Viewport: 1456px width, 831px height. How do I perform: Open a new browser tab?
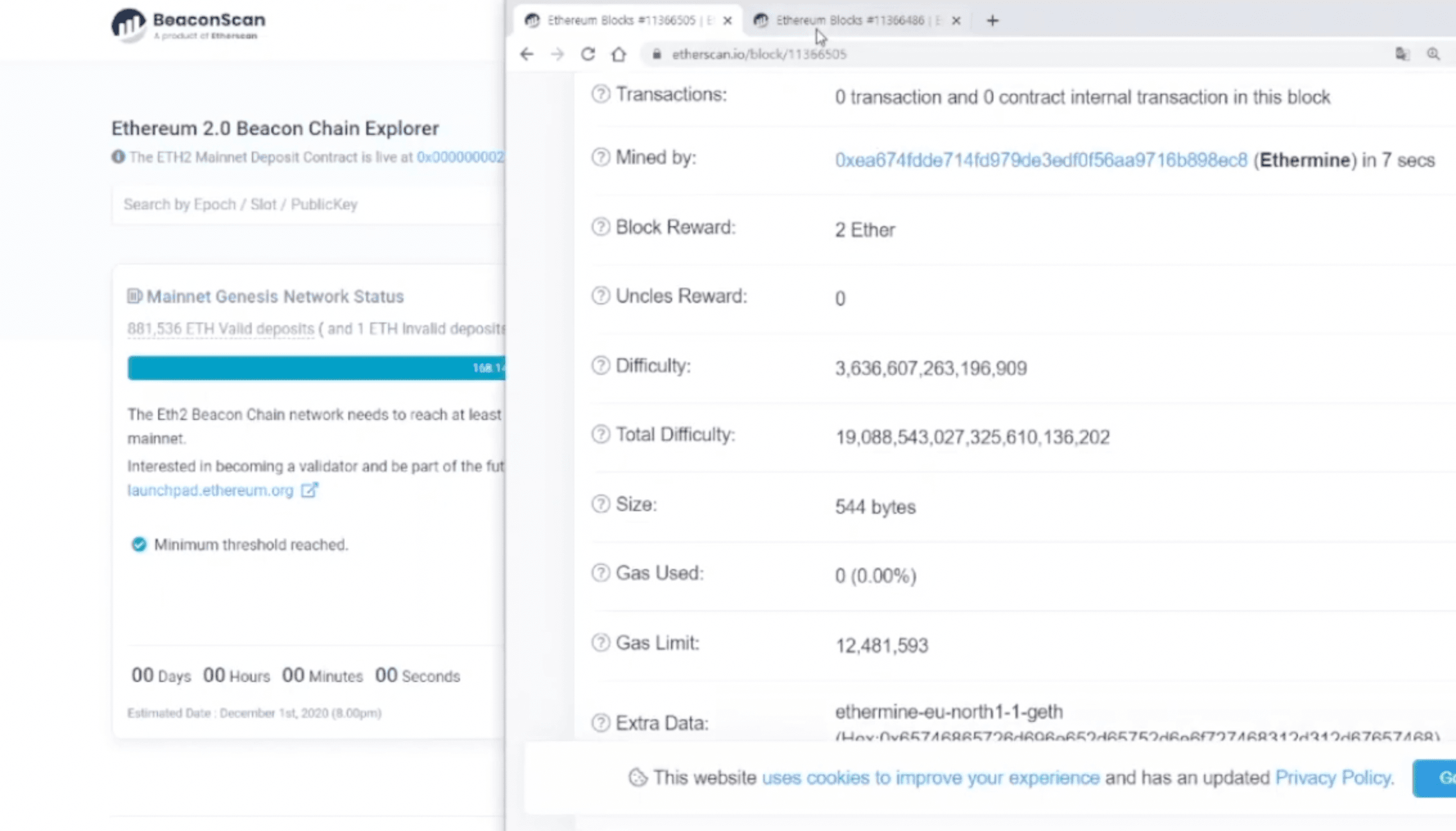tap(993, 21)
